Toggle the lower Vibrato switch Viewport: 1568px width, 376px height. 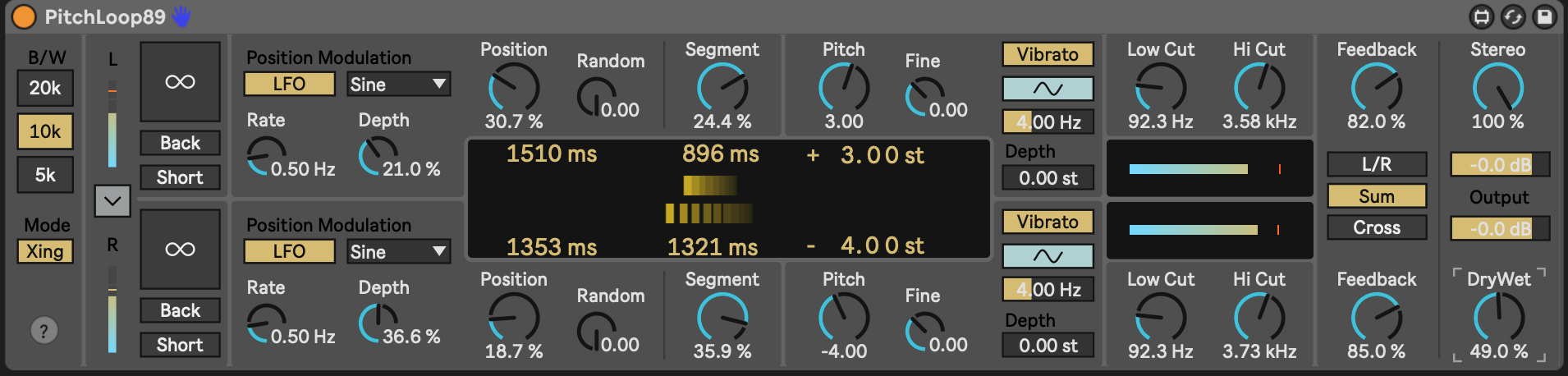point(1048,222)
